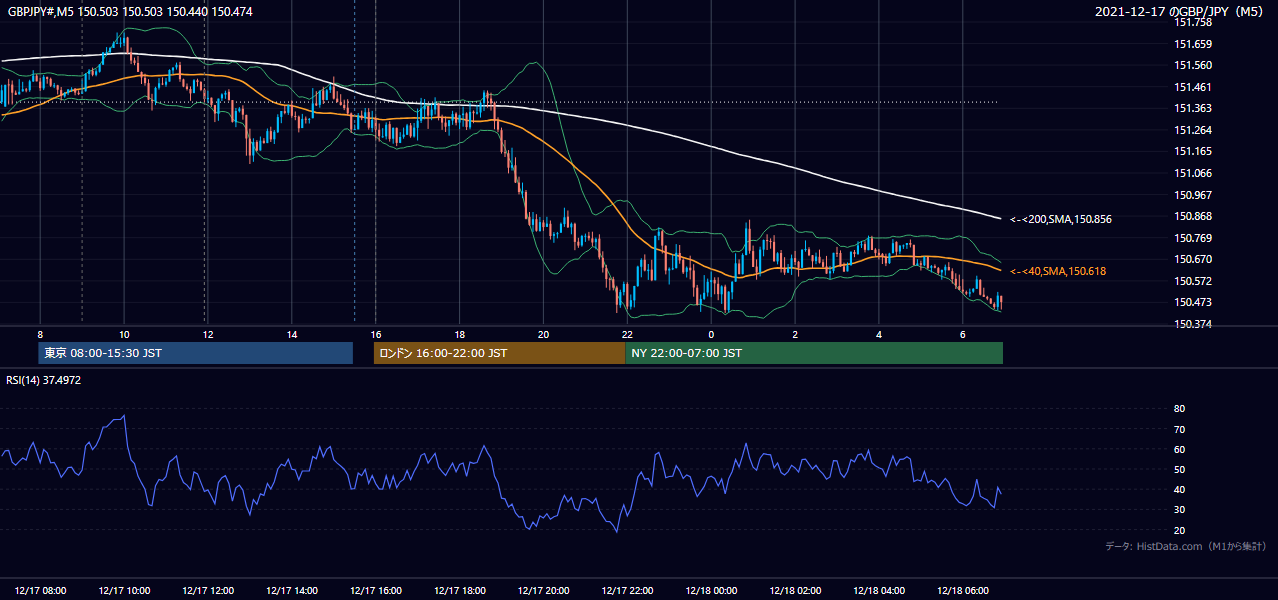
Task: Click the 151.363 price axis label
Action: [x=1193, y=108]
